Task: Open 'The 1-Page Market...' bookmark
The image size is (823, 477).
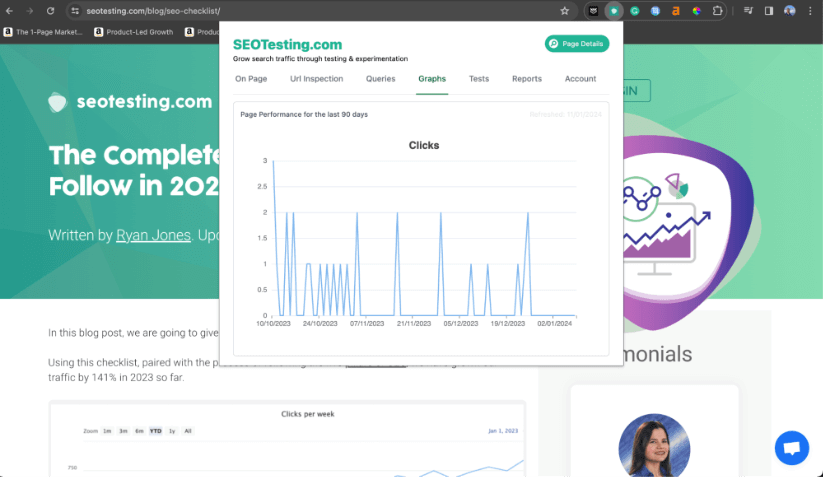Action: [44, 32]
